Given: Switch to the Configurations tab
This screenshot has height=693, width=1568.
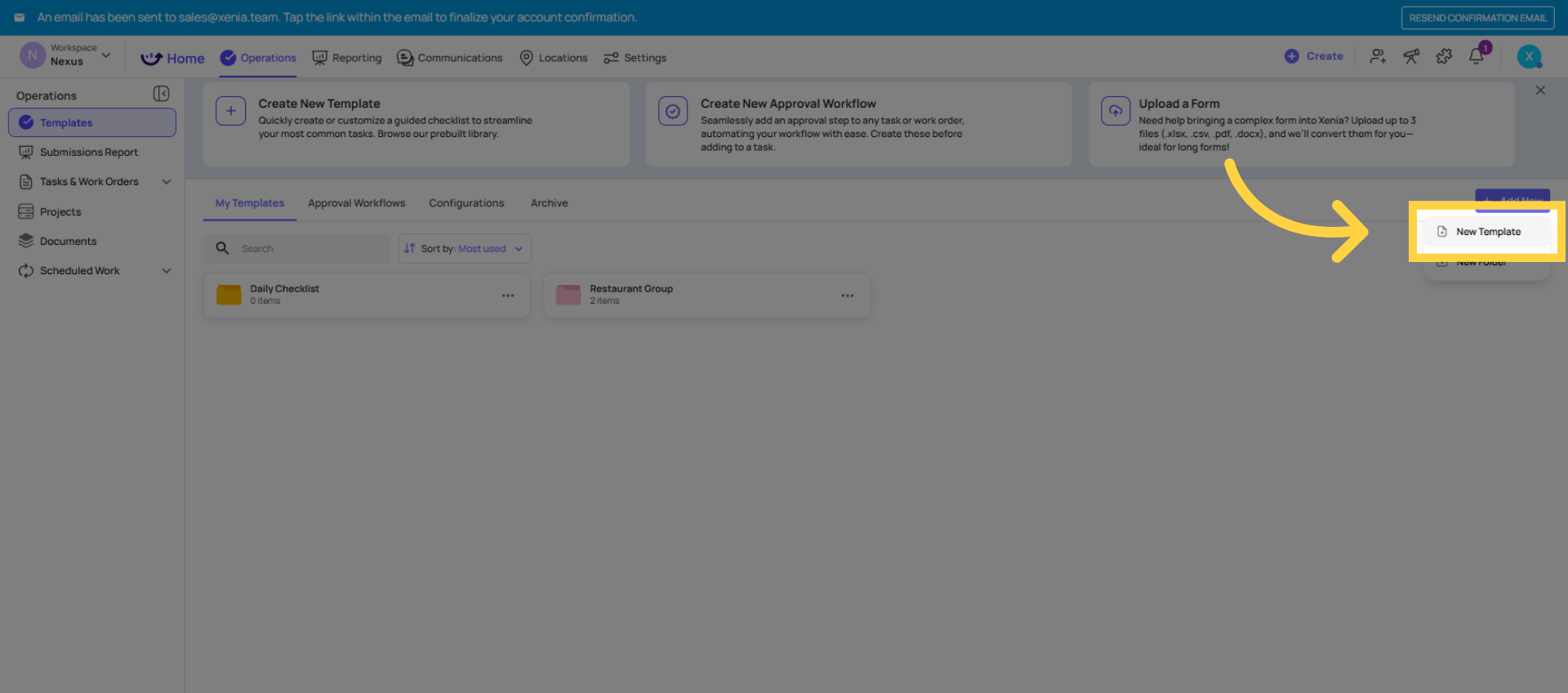Looking at the screenshot, I should (x=466, y=203).
